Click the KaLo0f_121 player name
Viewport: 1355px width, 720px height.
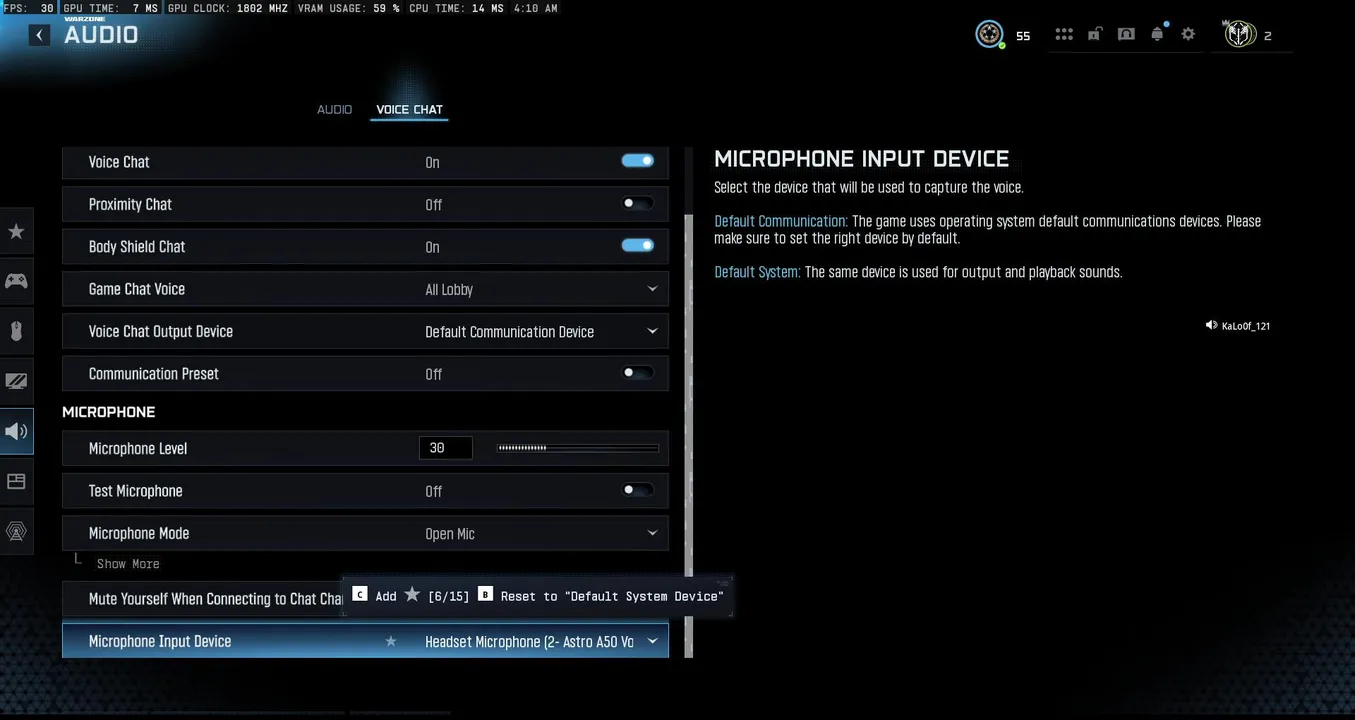1246,326
